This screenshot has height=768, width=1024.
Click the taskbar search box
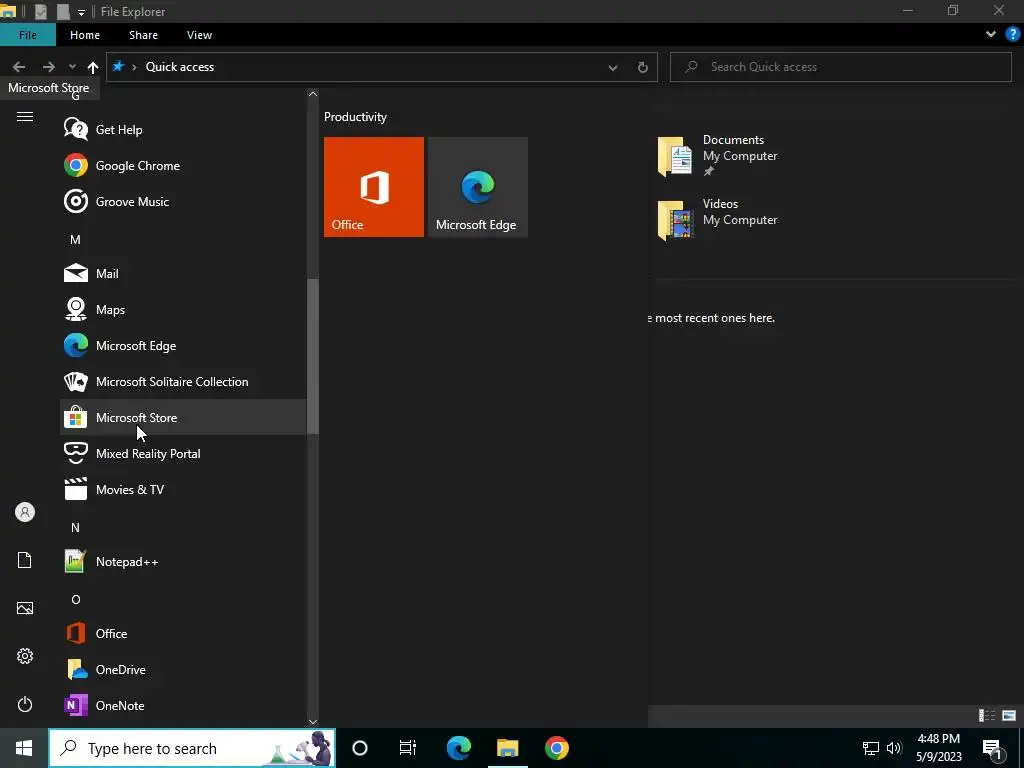pyautogui.click(x=192, y=748)
